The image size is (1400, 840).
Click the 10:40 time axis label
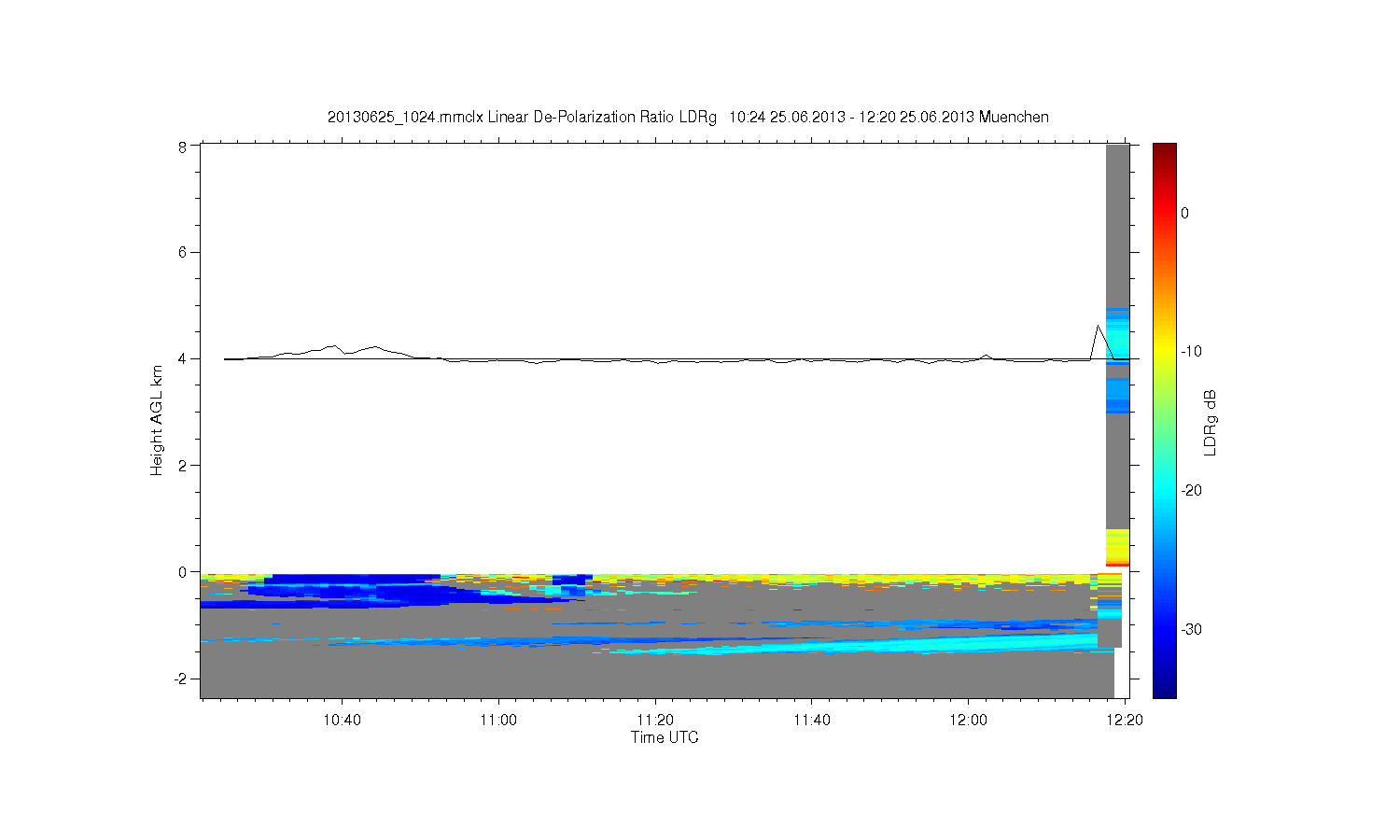coord(342,721)
